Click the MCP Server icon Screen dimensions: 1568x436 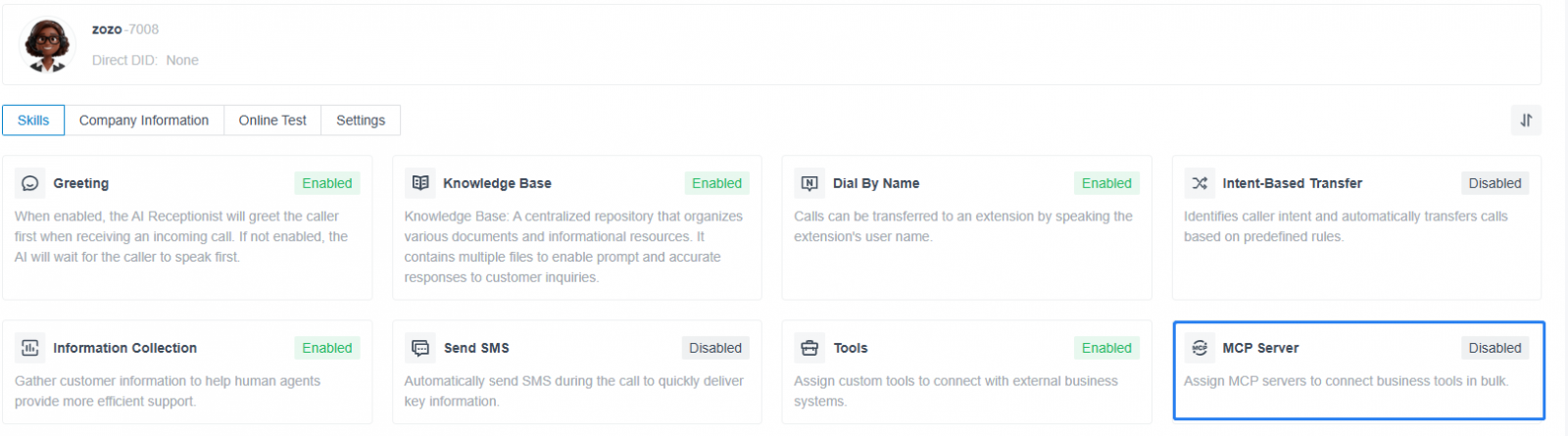[1200, 348]
